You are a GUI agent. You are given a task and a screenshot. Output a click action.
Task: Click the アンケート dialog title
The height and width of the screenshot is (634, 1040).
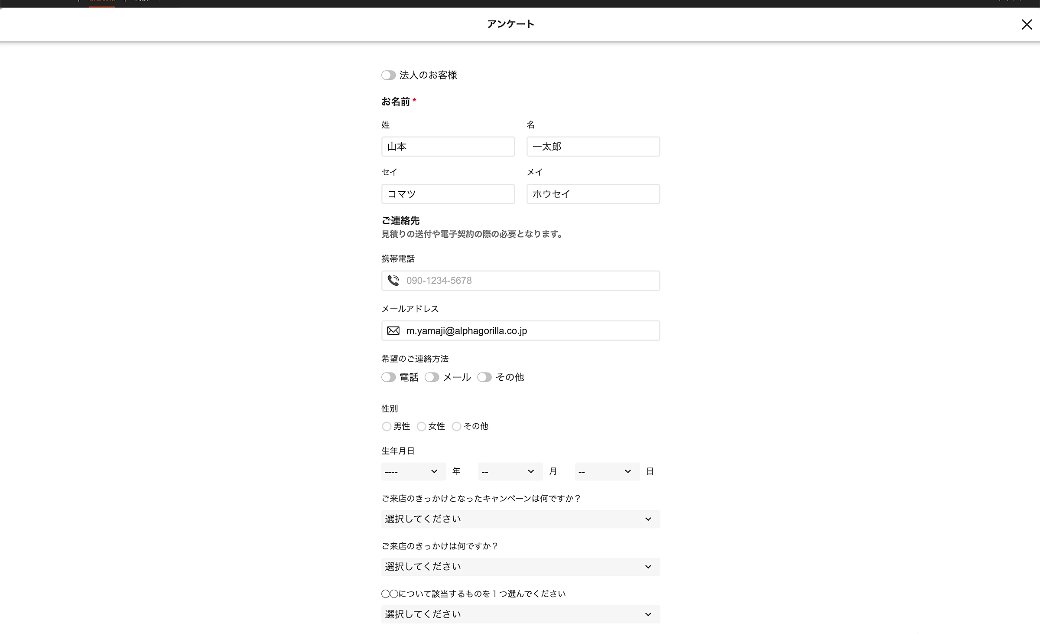[511, 24]
